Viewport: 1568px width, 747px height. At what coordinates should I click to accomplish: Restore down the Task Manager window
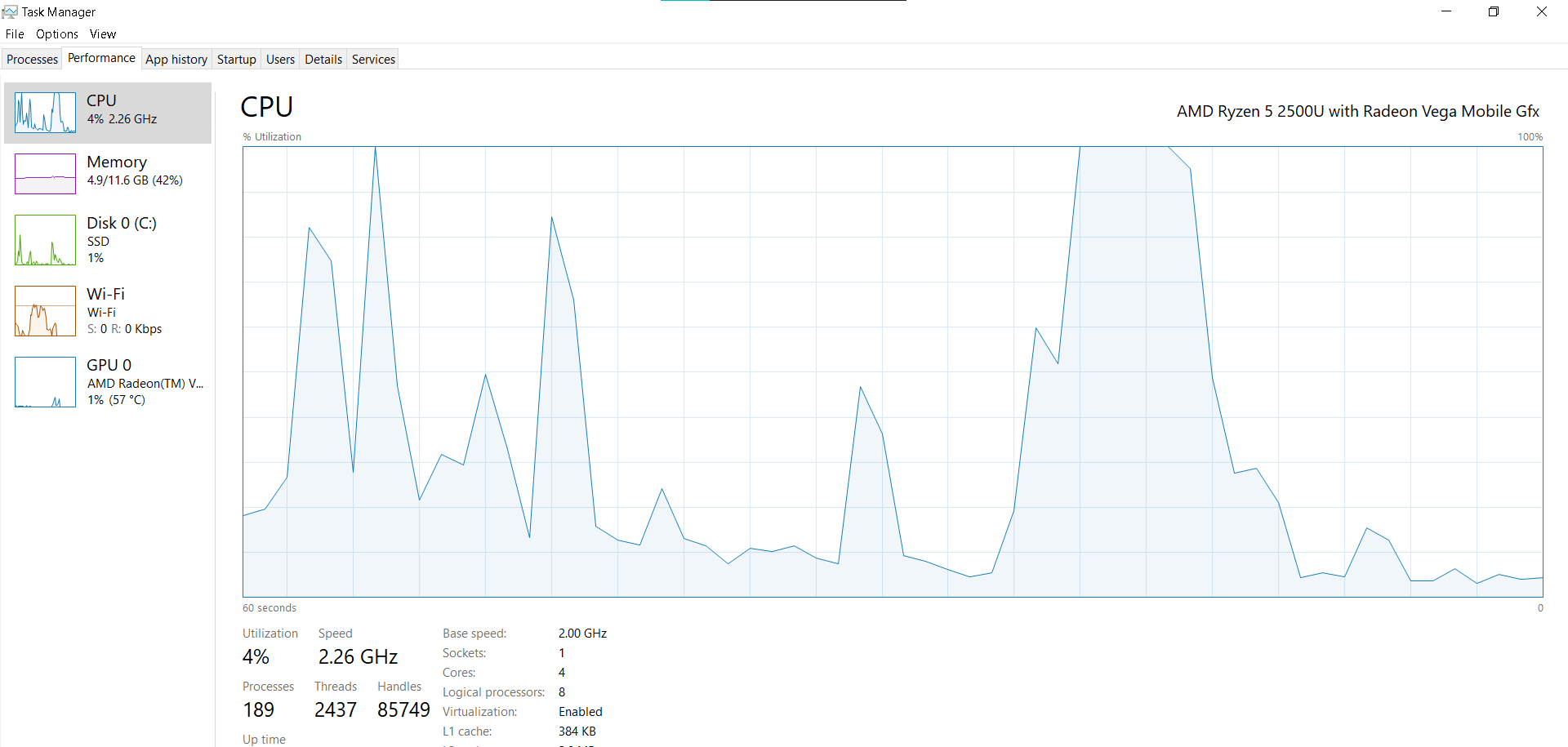pos(1494,11)
